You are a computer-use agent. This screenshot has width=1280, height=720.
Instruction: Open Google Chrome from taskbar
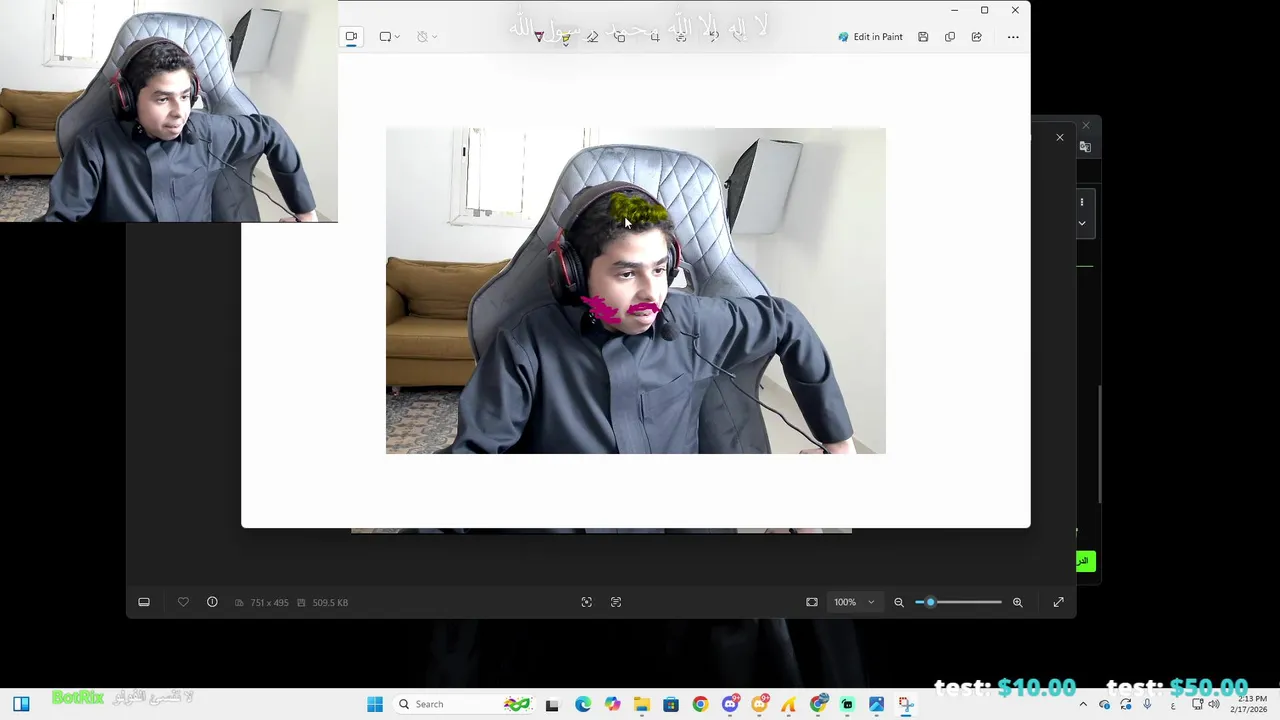tap(700, 704)
